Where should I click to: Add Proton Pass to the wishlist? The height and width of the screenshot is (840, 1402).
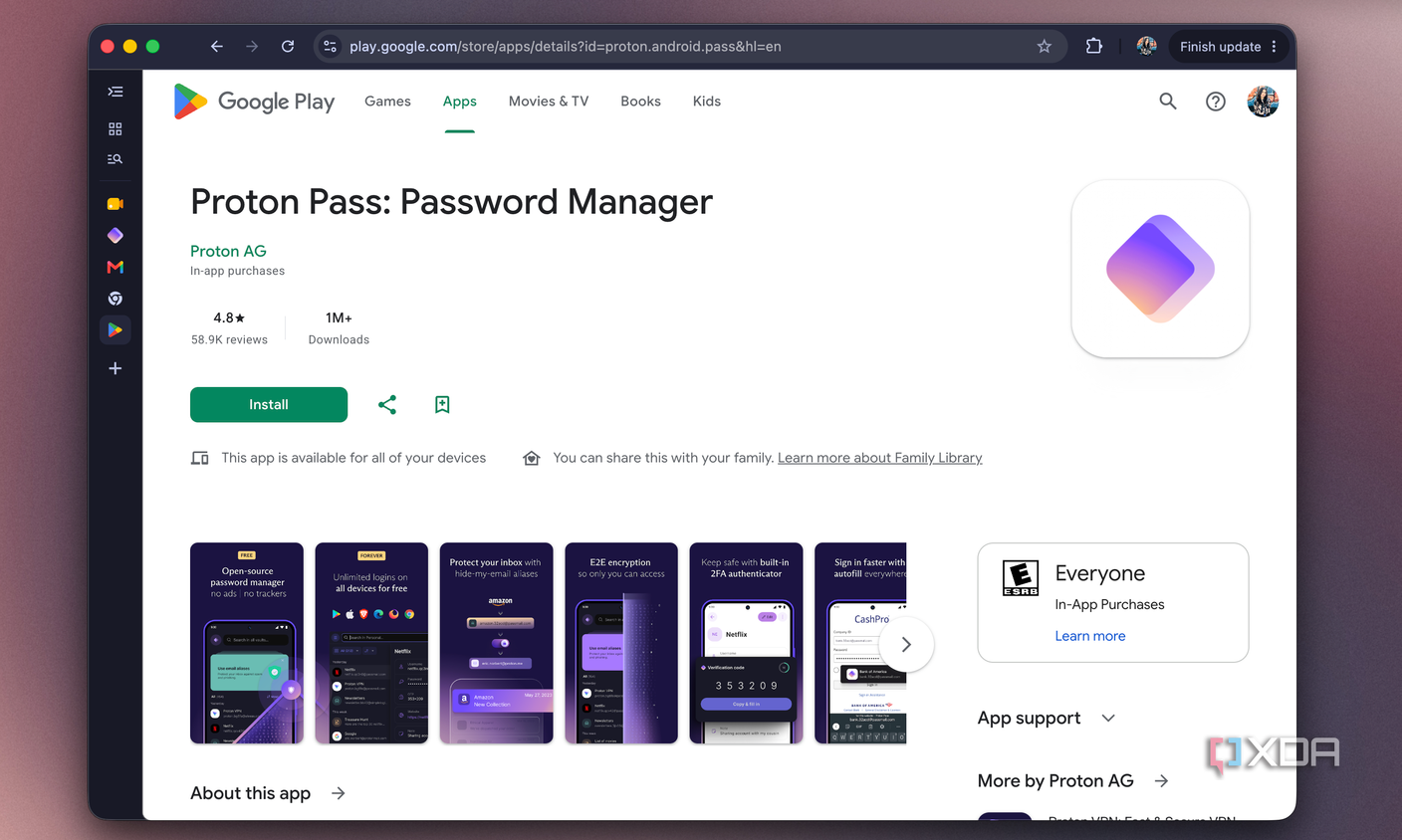click(x=442, y=404)
